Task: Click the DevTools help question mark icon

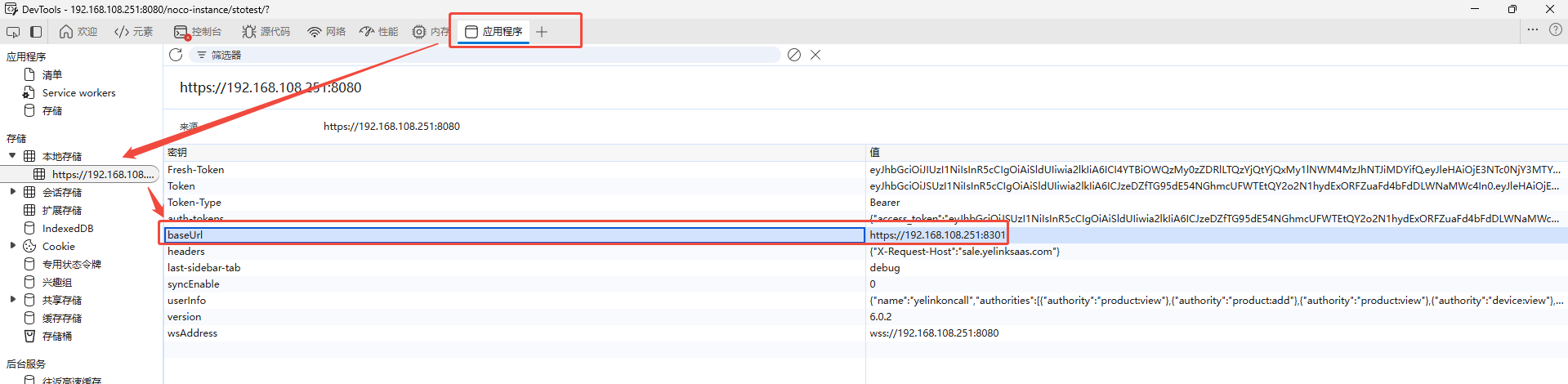Action: (x=1556, y=29)
